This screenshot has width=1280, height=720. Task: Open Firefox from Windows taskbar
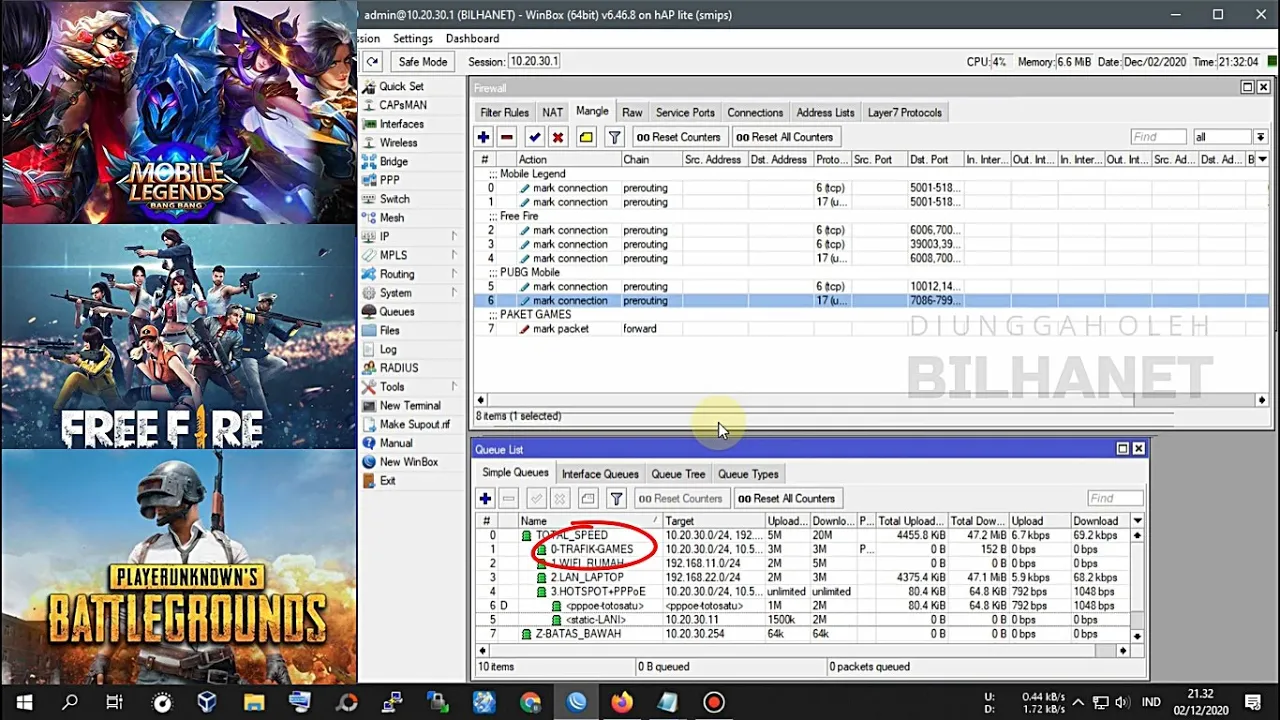click(x=622, y=702)
